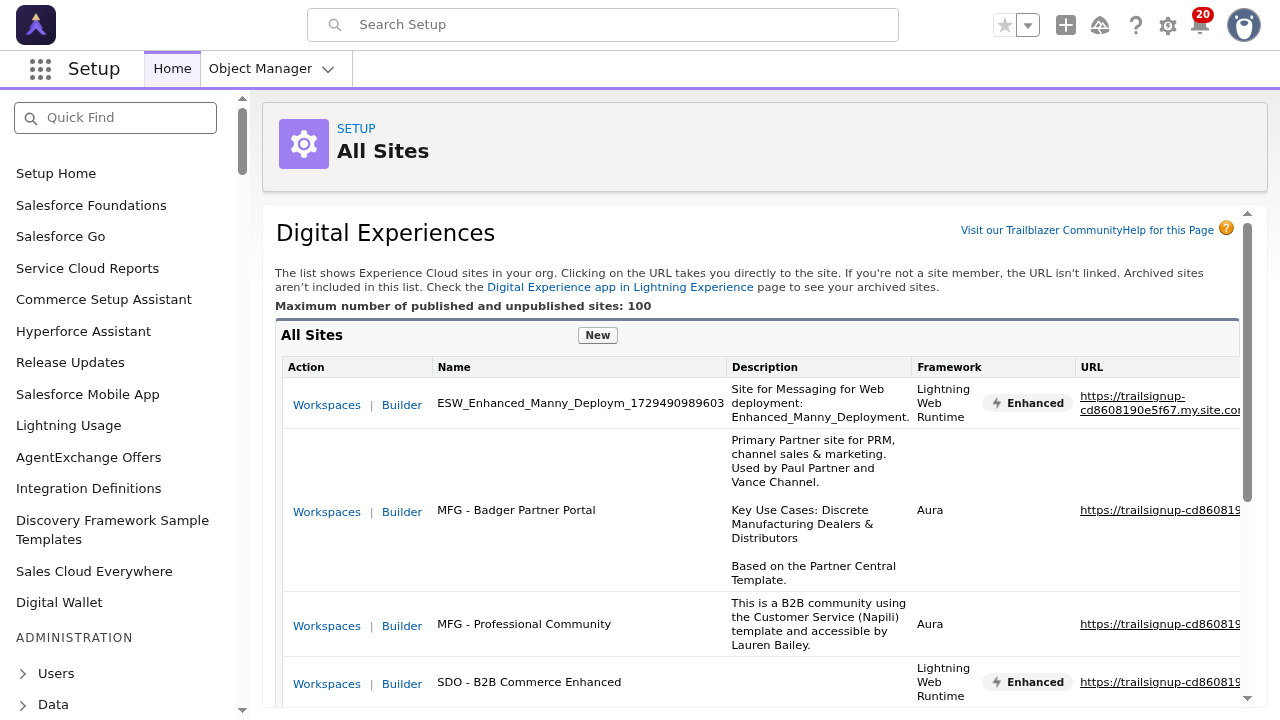Click the Name column header
The height and width of the screenshot is (720, 1280).
click(579, 367)
